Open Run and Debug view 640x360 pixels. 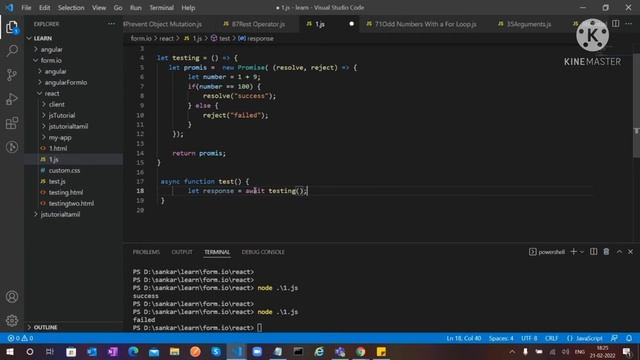click(x=12, y=99)
